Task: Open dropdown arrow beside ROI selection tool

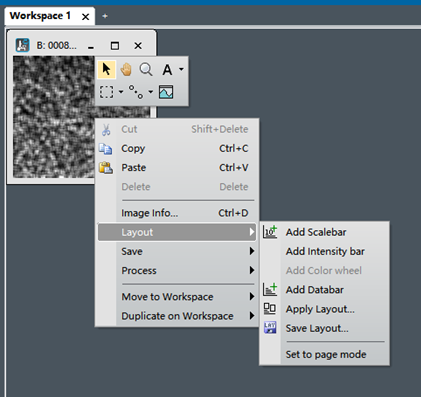Action: [x=121, y=92]
